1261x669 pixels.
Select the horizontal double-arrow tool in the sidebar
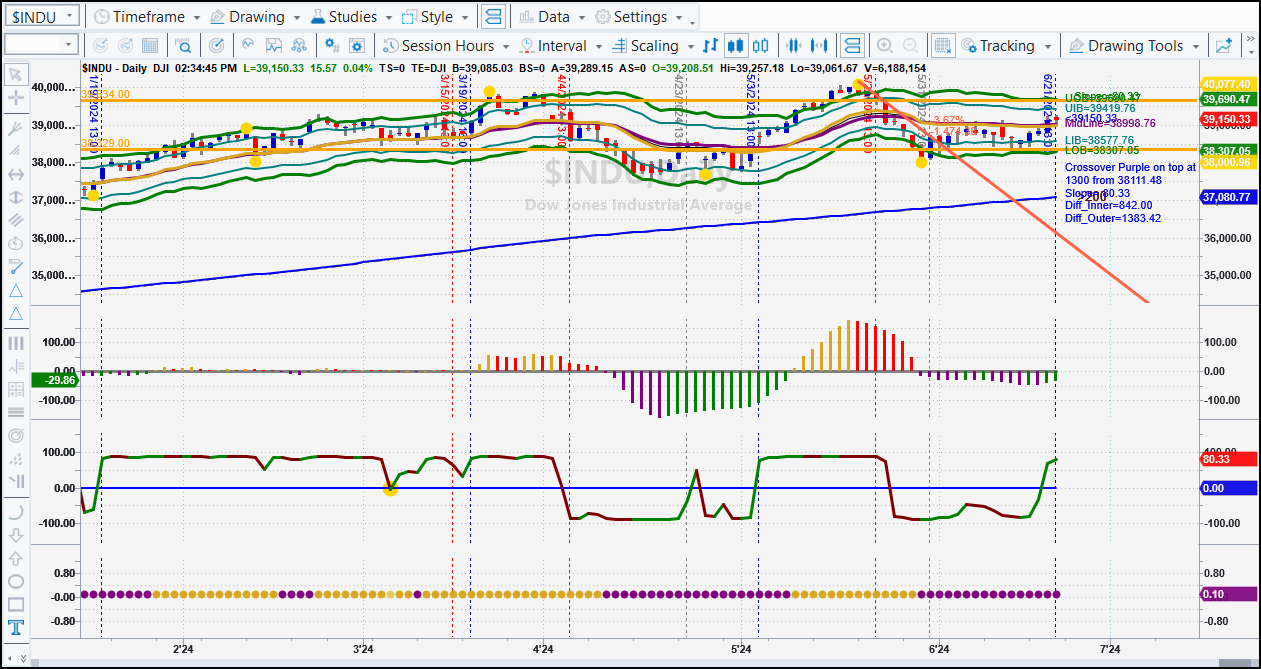coord(16,174)
